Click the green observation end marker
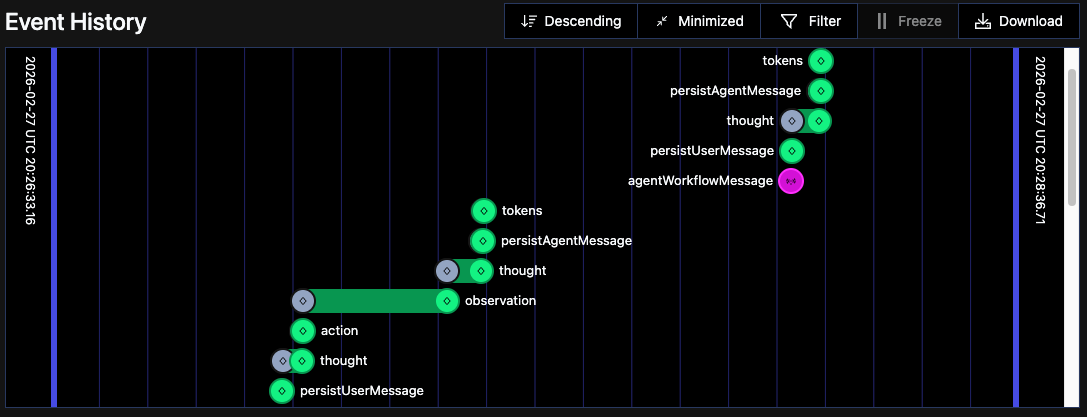 pyautogui.click(x=447, y=301)
